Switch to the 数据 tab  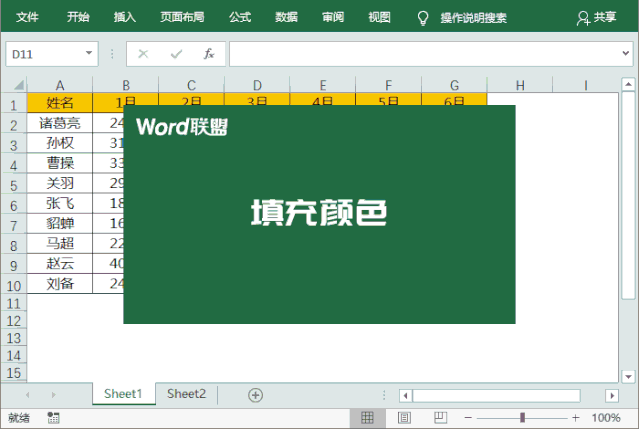[x=286, y=17]
